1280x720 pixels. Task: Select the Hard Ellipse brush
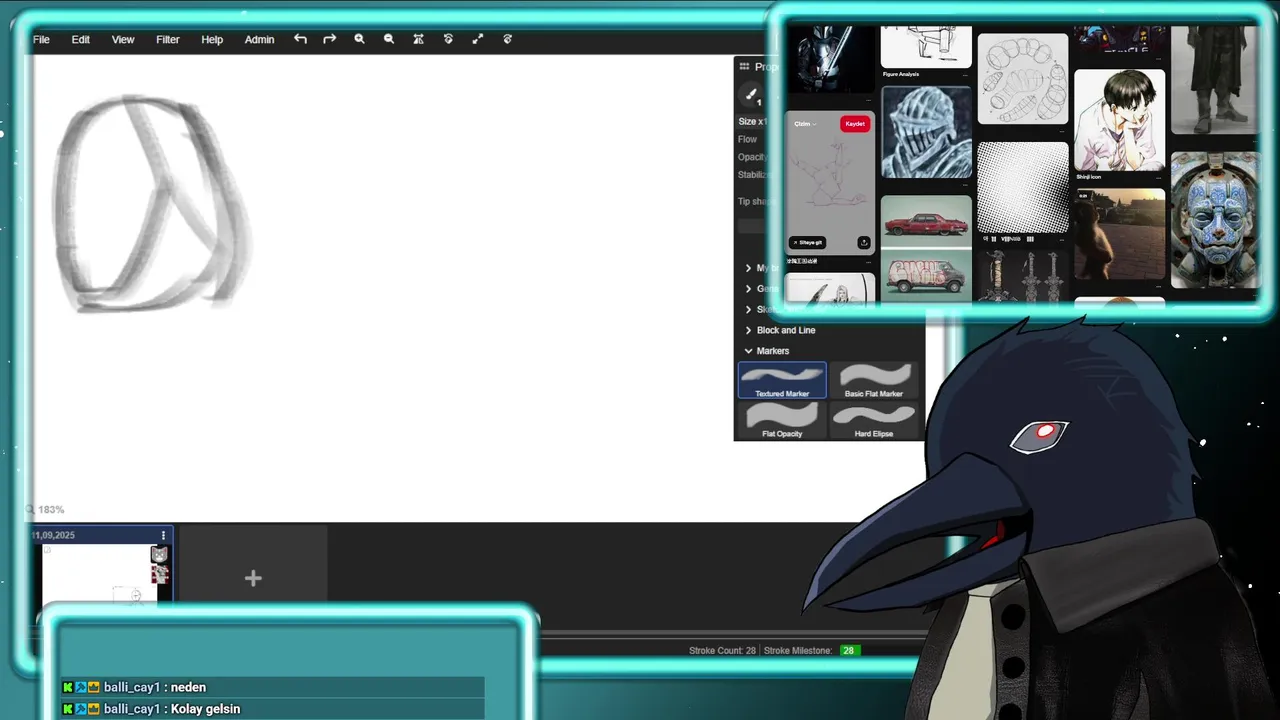click(x=873, y=420)
